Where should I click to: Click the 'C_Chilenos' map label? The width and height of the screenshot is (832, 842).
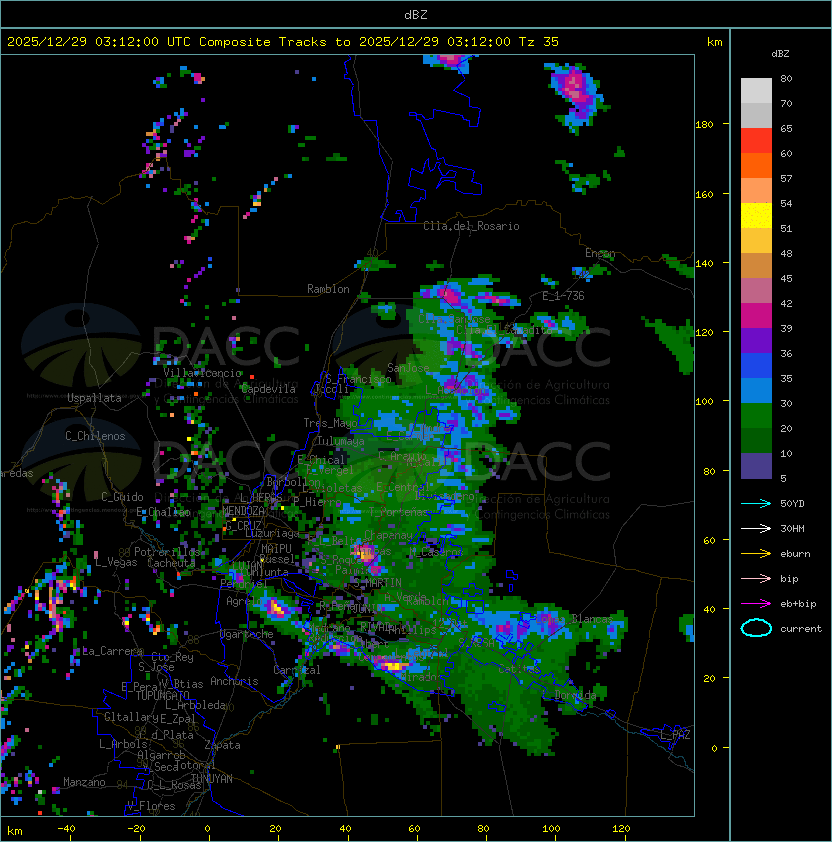pyautogui.click(x=95, y=436)
